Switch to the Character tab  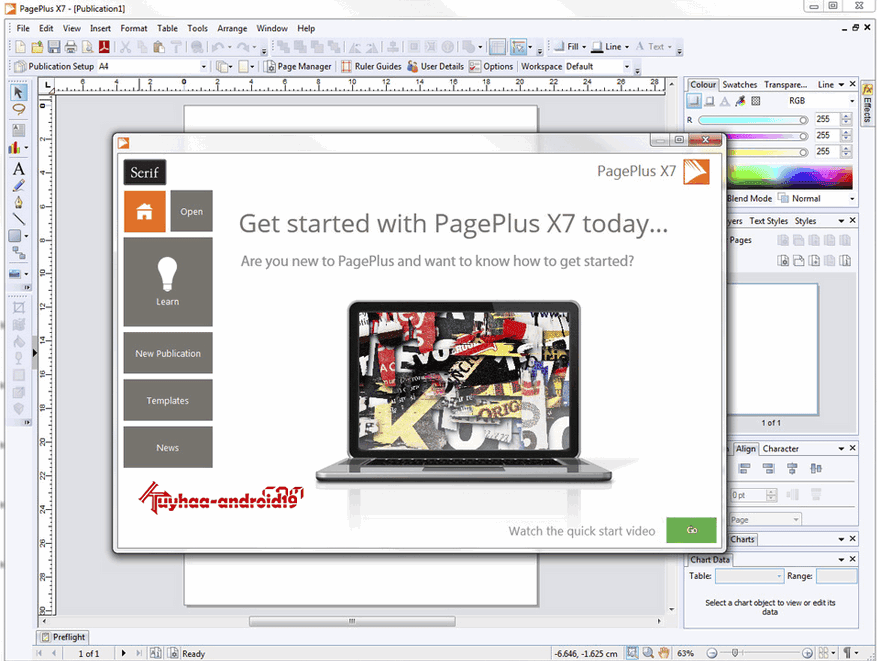780,449
